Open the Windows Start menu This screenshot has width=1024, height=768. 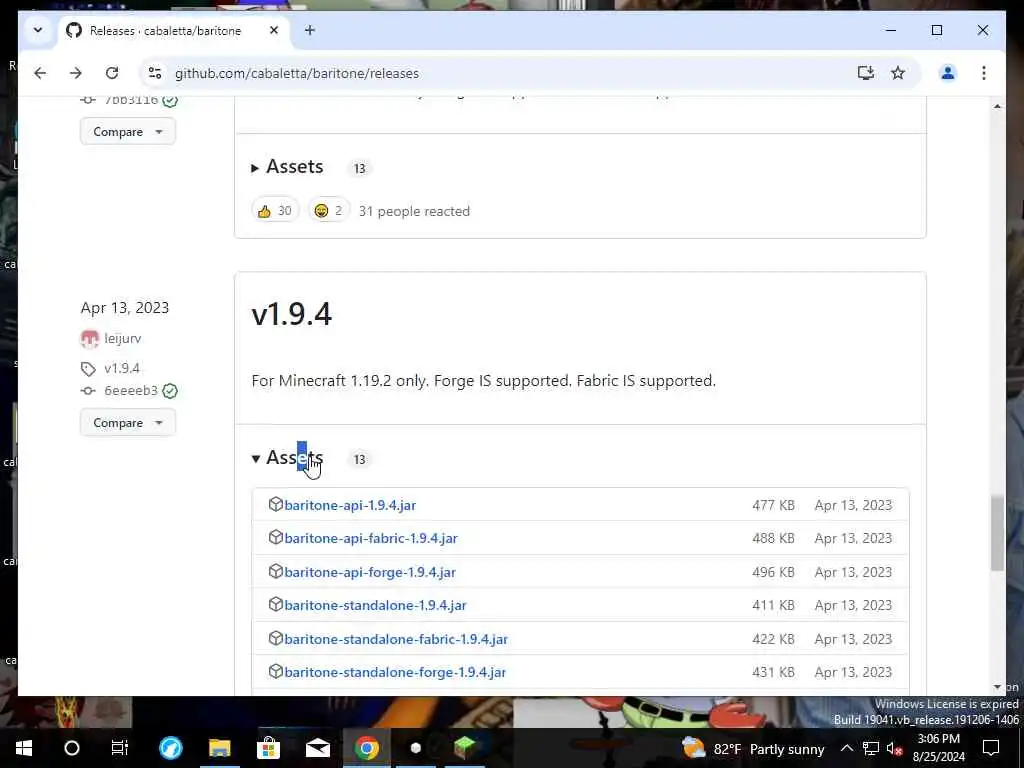(x=24, y=748)
